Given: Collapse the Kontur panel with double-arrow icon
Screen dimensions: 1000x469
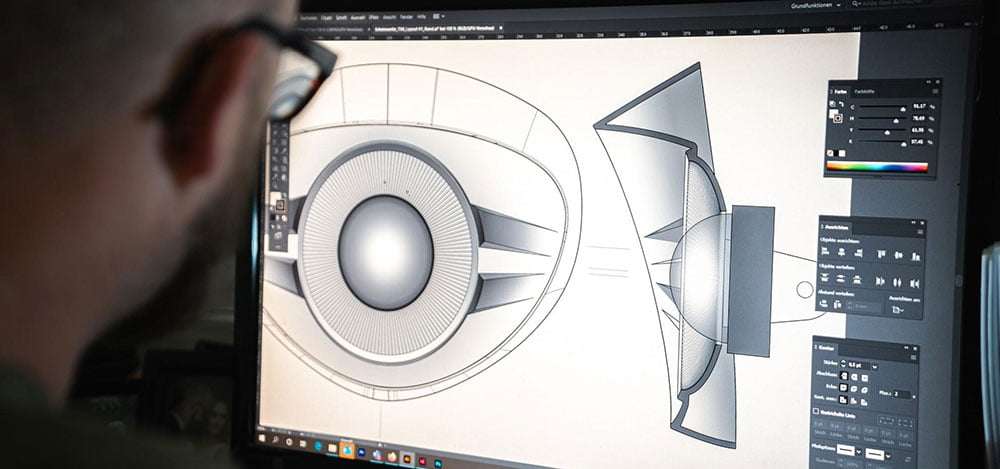Looking at the screenshot, I should coord(906,348).
